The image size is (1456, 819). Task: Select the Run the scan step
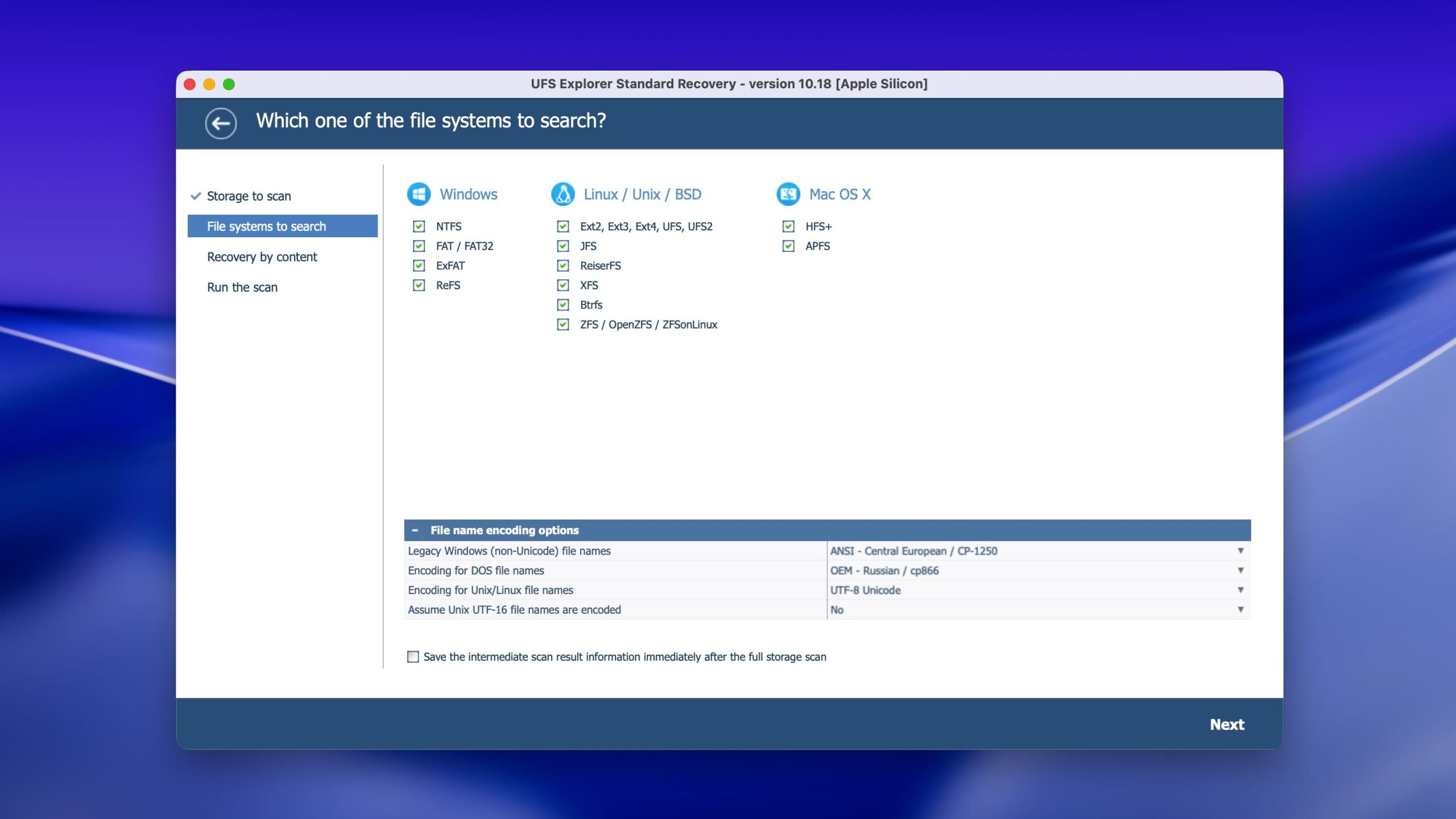tap(242, 287)
